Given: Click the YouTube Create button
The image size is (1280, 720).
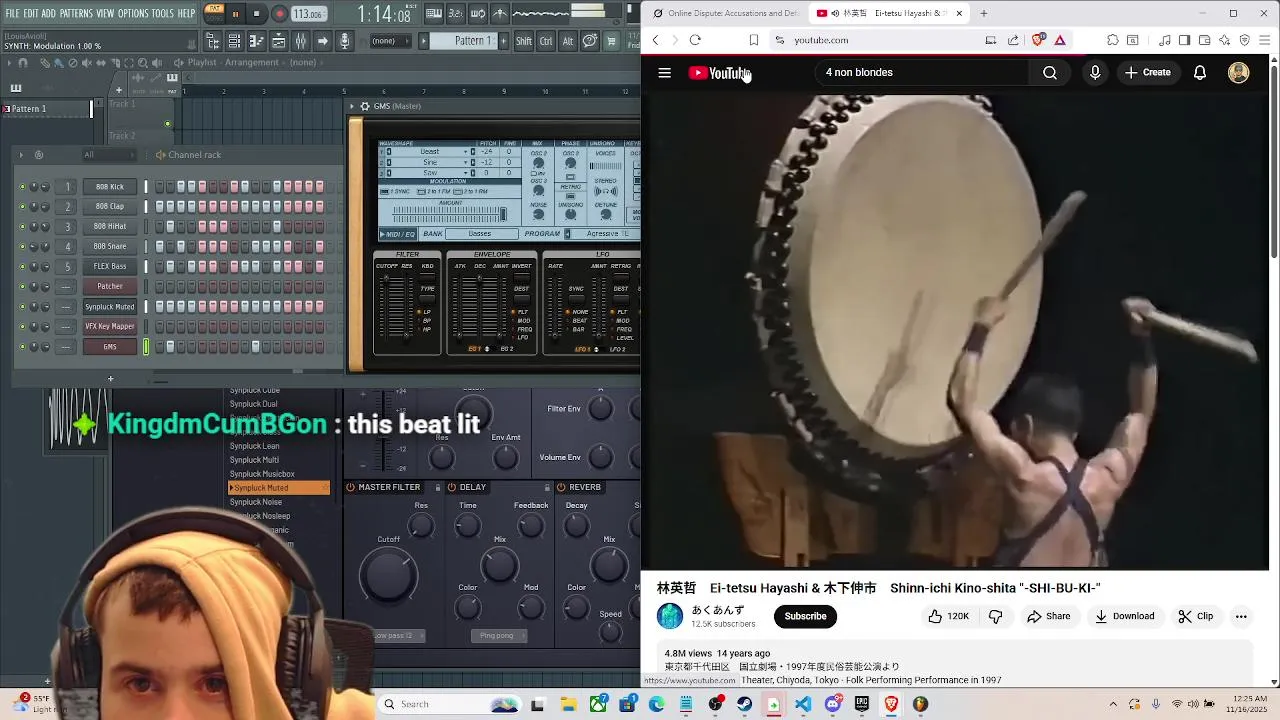Looking at the screenshot, I should [x=1147, y=72].
